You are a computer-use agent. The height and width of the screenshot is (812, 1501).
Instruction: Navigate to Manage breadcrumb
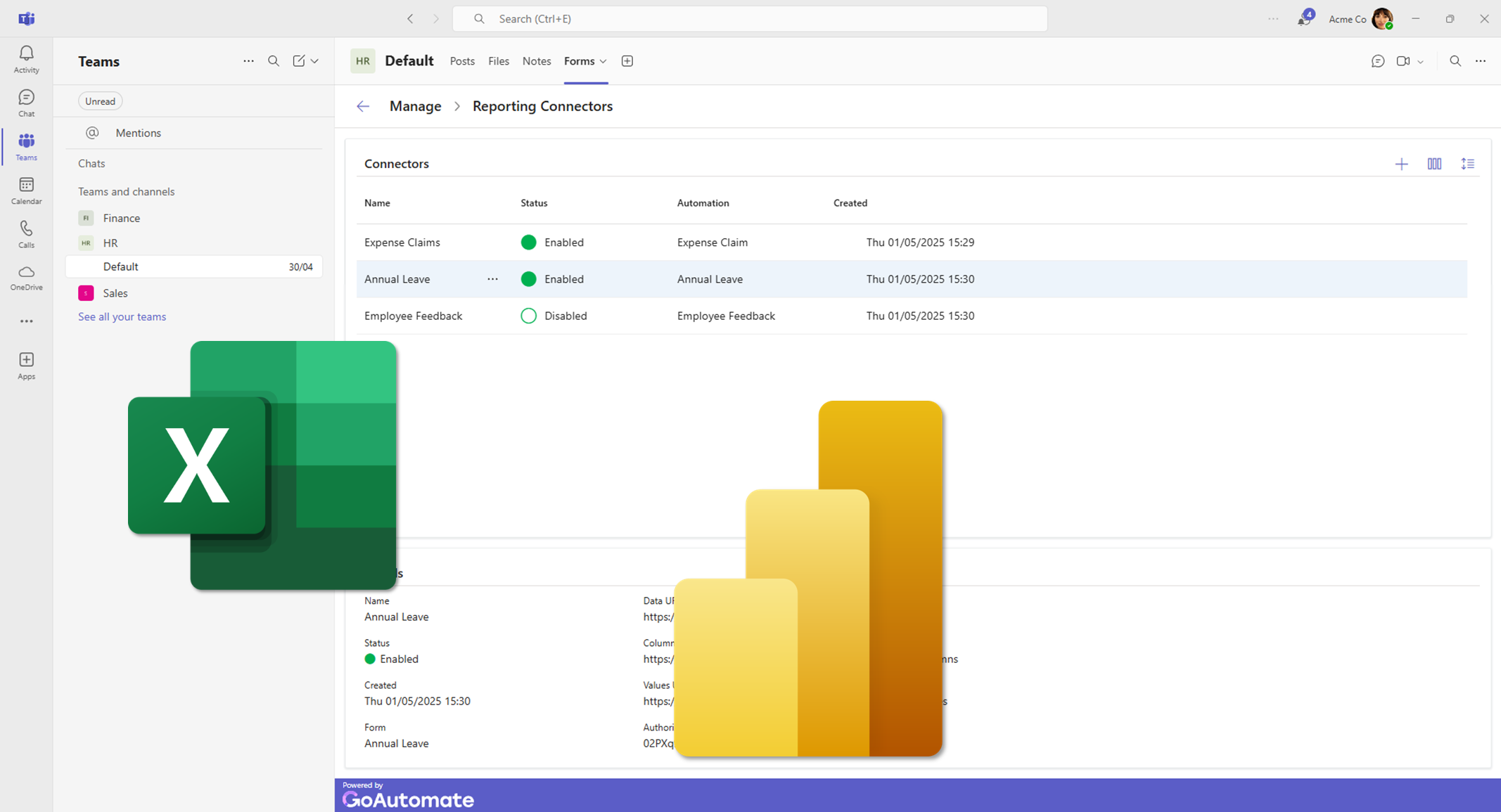416,106
